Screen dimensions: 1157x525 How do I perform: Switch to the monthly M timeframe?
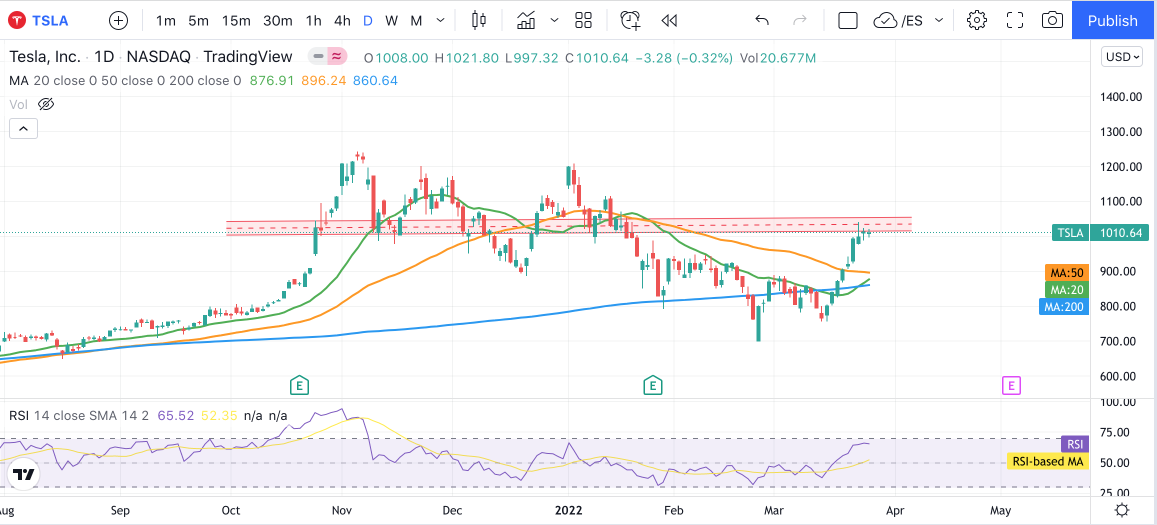(416, 21)
